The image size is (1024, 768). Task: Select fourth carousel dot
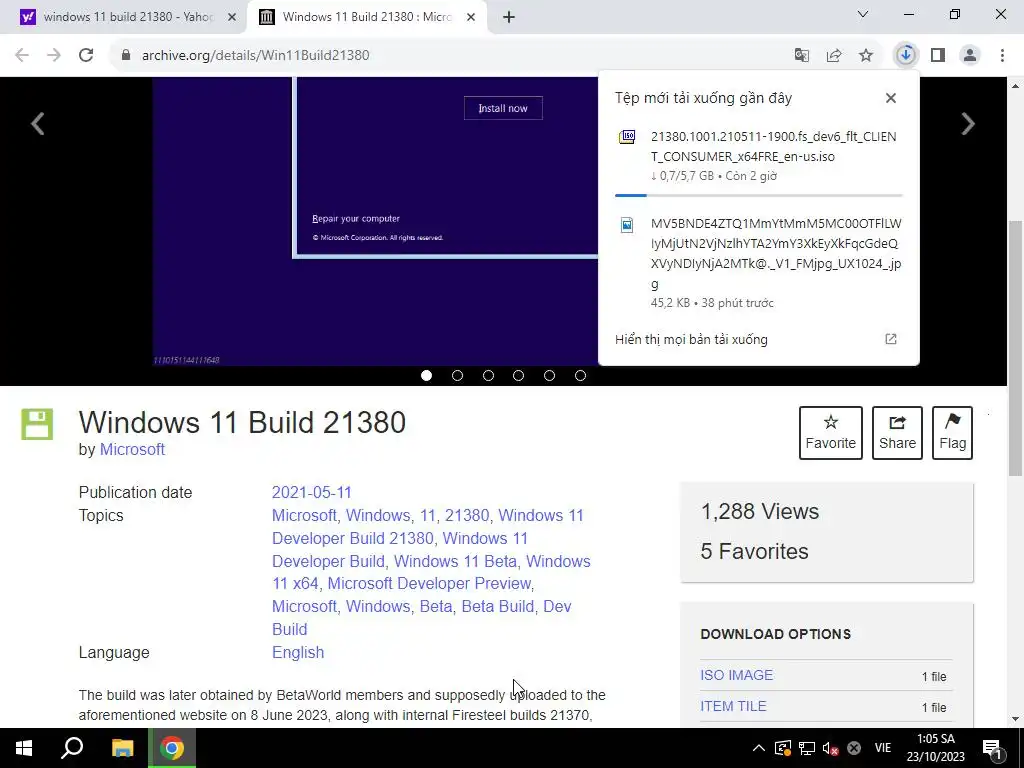coord(519,376)
